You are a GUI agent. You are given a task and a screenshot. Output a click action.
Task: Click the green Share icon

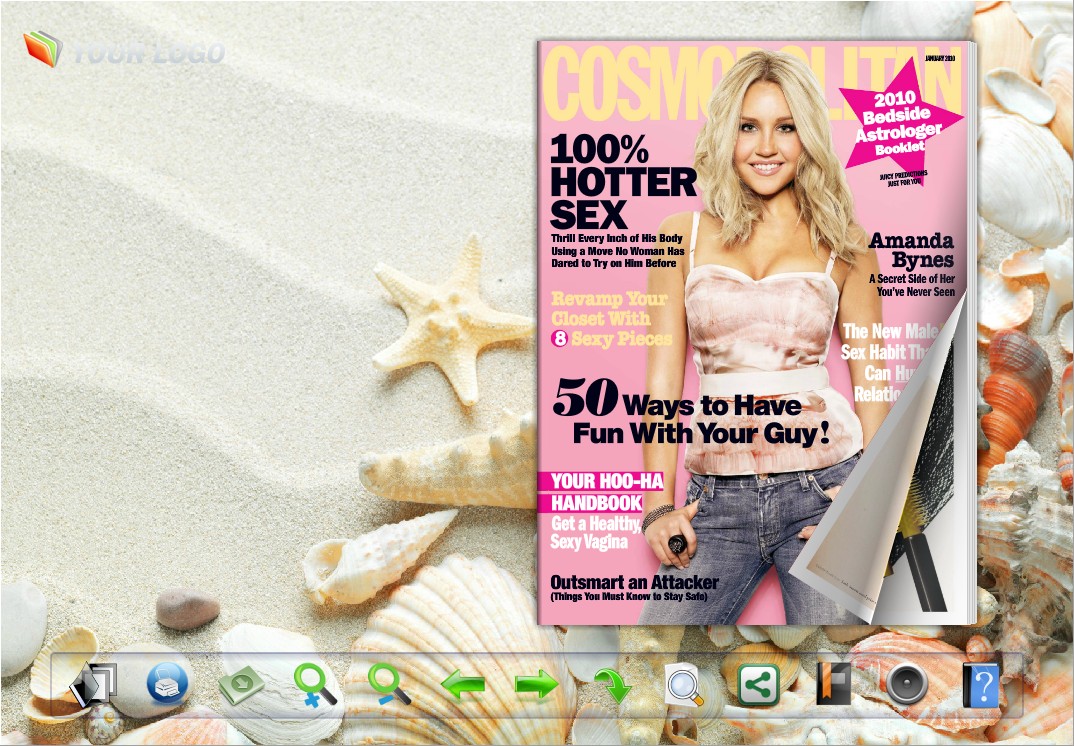(759, 684)
